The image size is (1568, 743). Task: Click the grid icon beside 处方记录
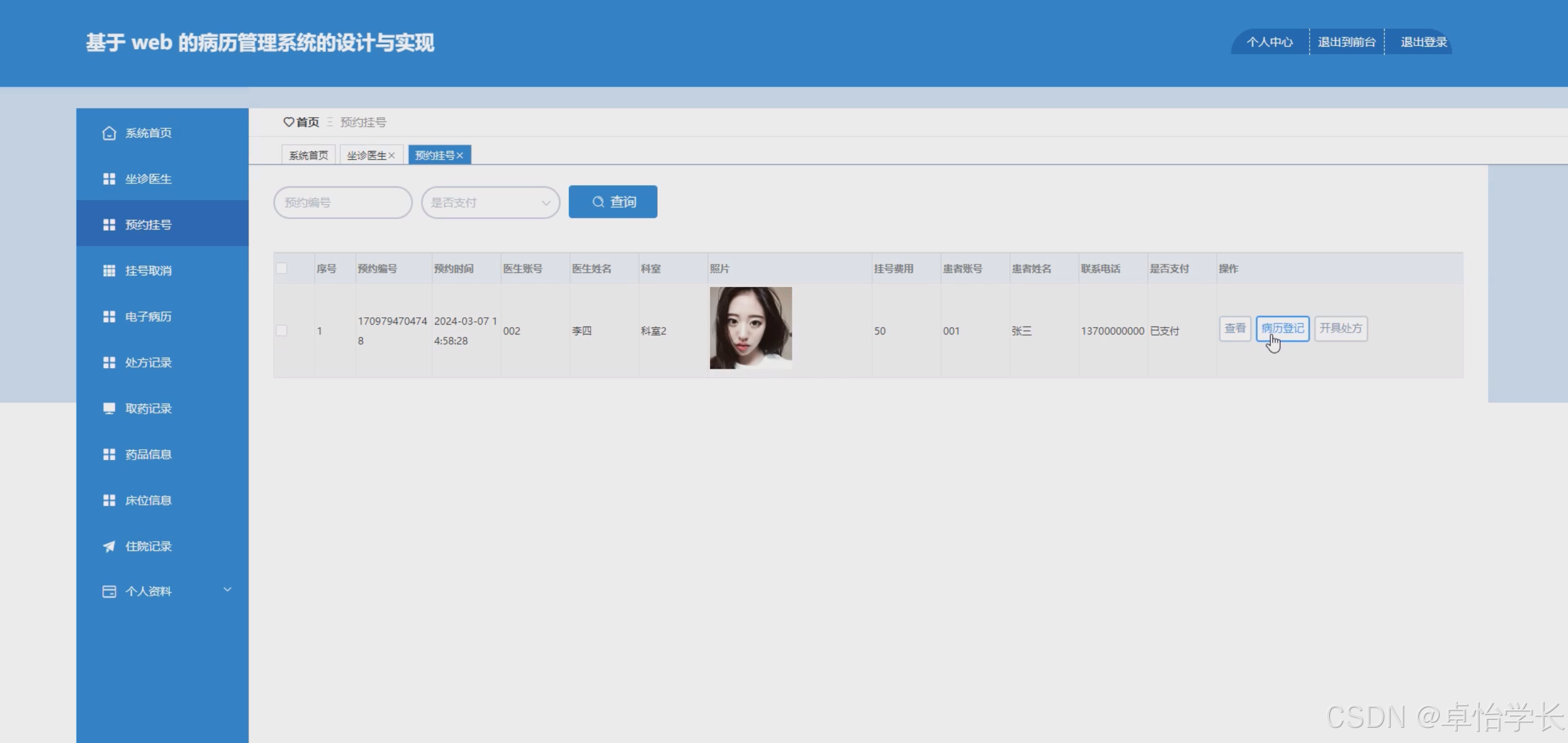pos(109,363)
